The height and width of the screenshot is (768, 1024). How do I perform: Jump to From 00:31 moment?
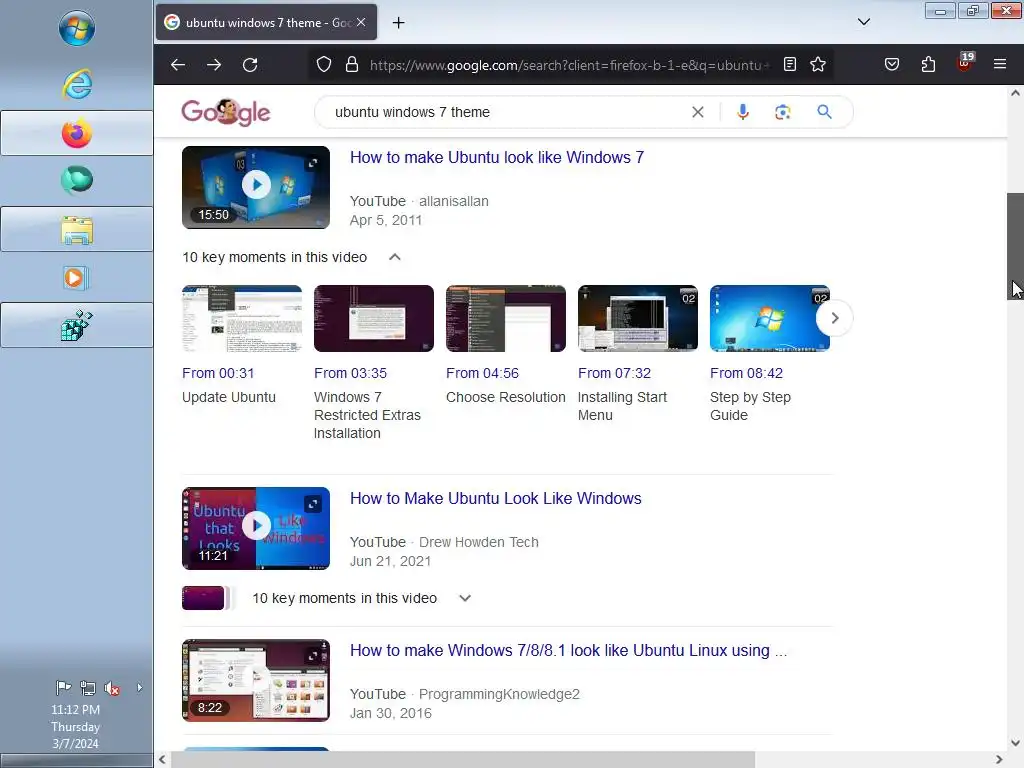coord(218,373)
